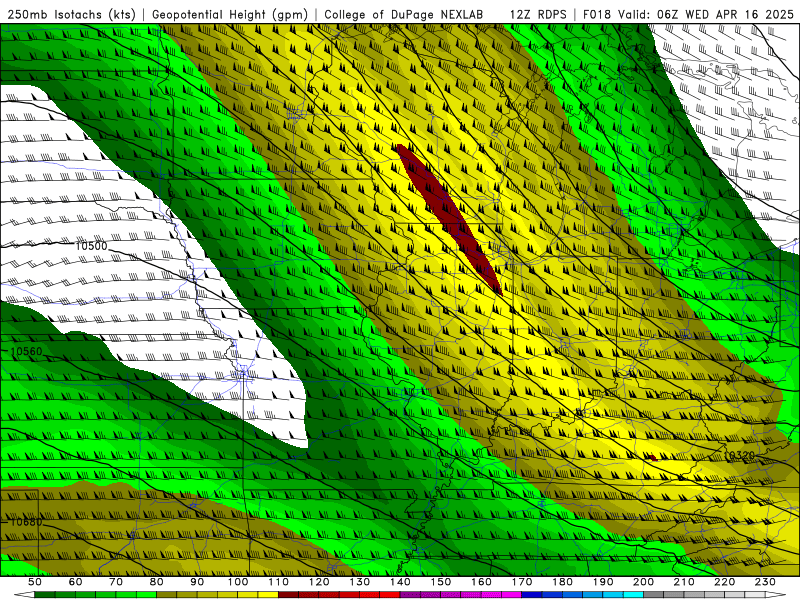Click the 10560 height contour label

pyautogui.click(x=27, y=352)
